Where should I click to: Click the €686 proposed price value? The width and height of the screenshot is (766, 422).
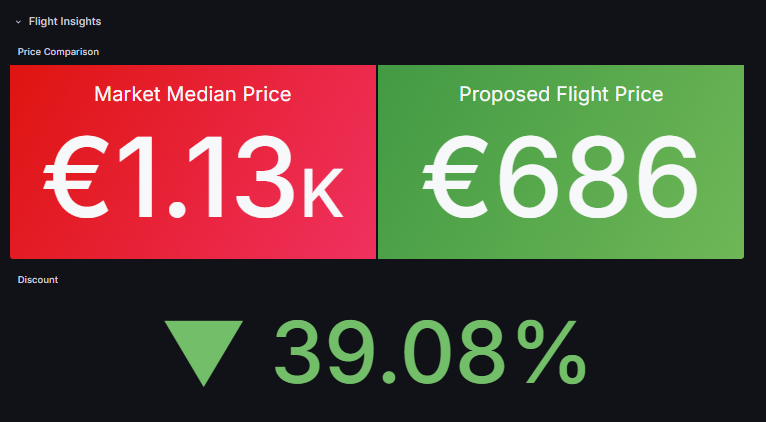click(x=561, y=179)
